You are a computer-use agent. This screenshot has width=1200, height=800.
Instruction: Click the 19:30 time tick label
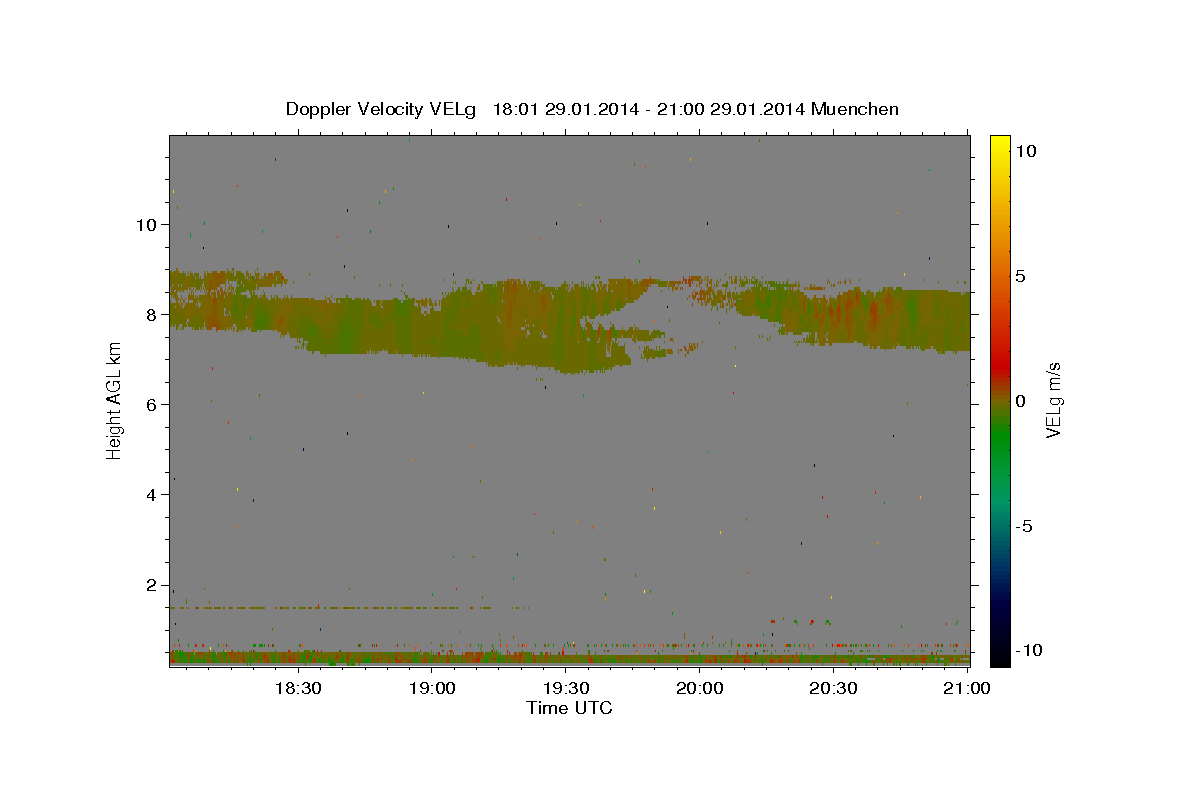[x=565, y=688]
